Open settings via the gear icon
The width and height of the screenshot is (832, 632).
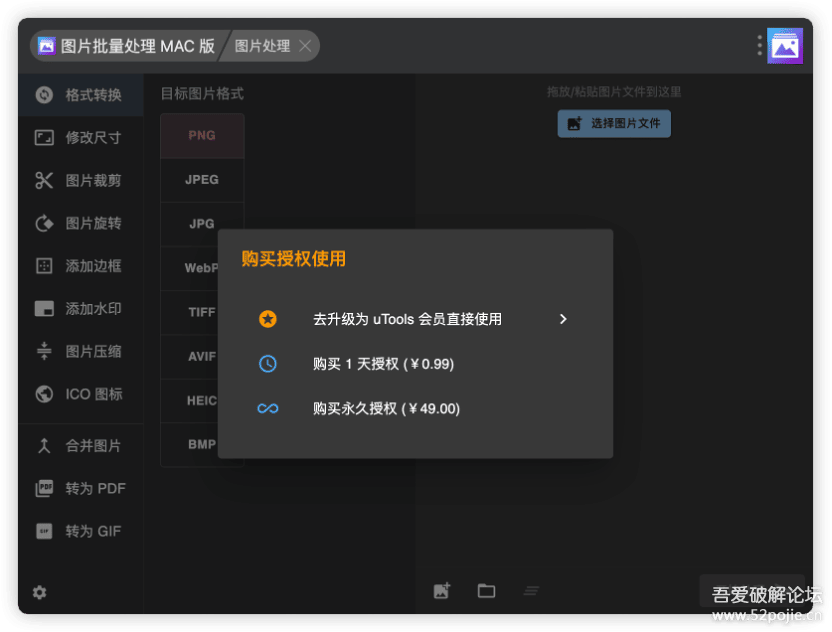40,592
